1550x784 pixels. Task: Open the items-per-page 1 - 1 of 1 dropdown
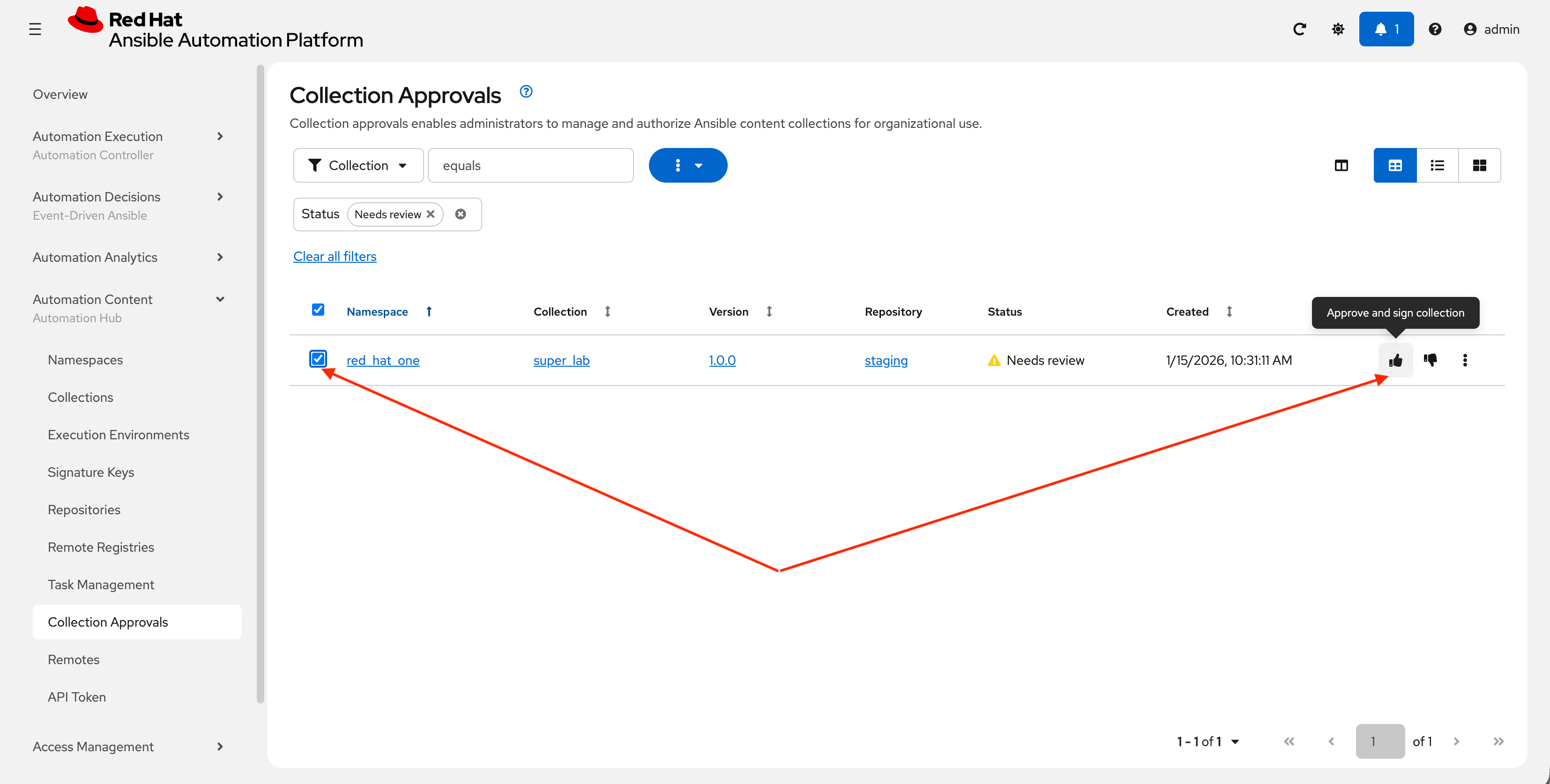point(1207,741)
